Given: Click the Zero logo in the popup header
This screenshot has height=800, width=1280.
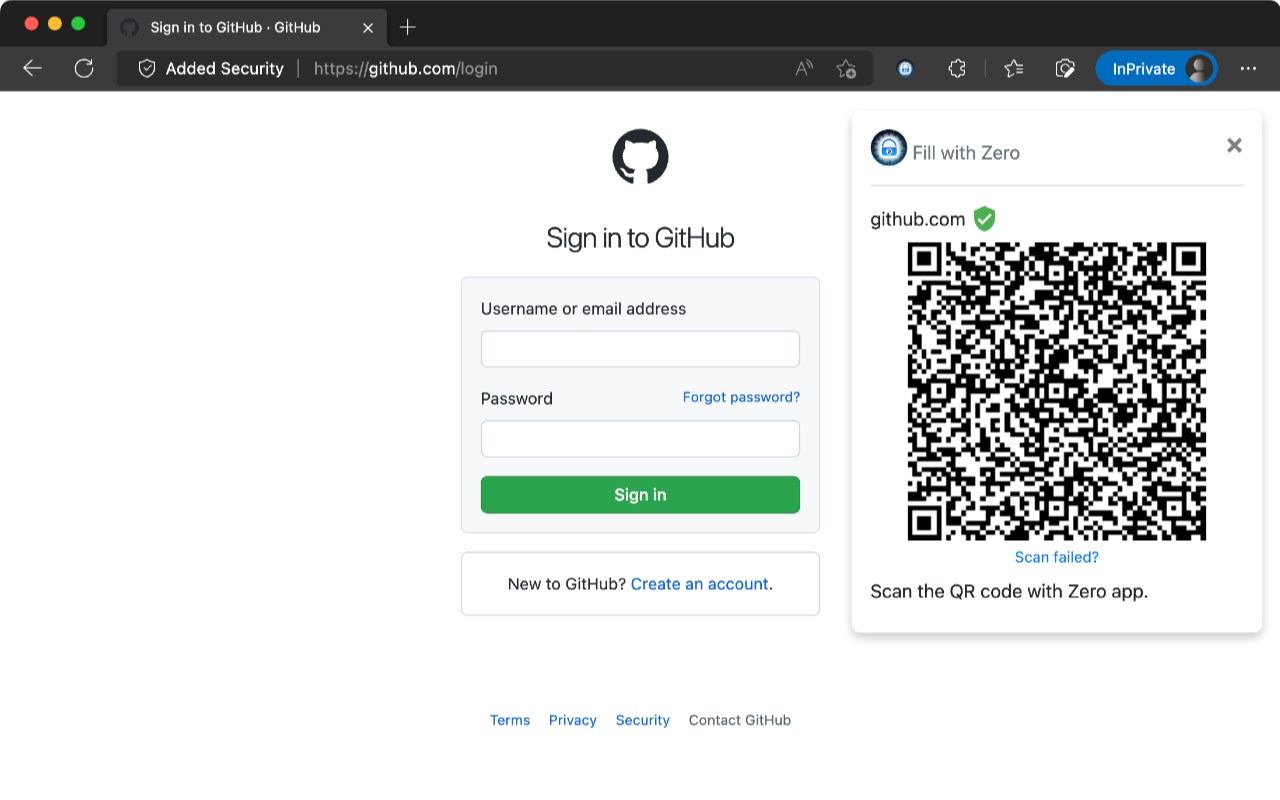Looking at the screenshot, I should tap(888, 148).
